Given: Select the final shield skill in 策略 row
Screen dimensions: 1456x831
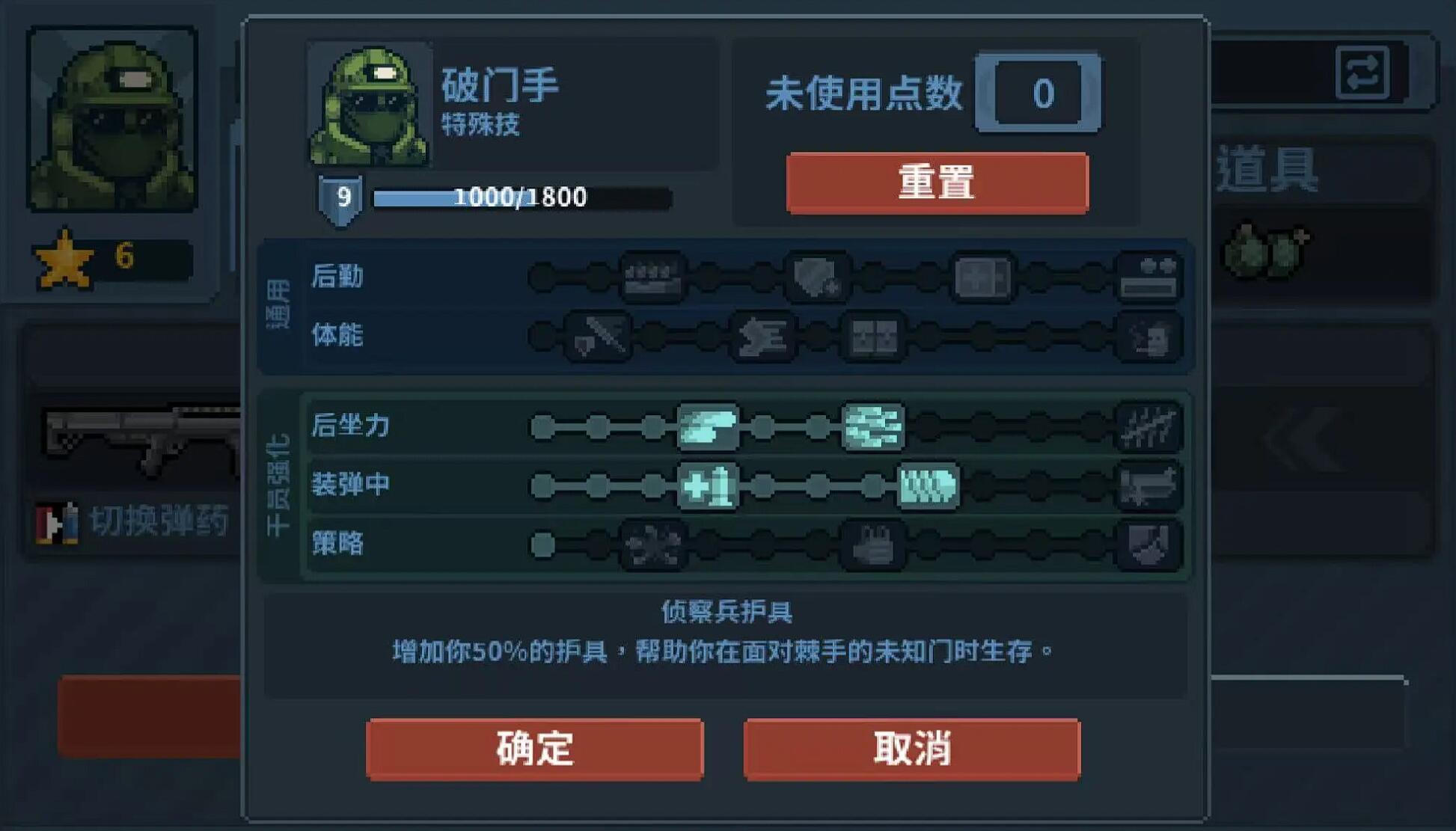Looking at the screenshot, I should pos(1148,545).
